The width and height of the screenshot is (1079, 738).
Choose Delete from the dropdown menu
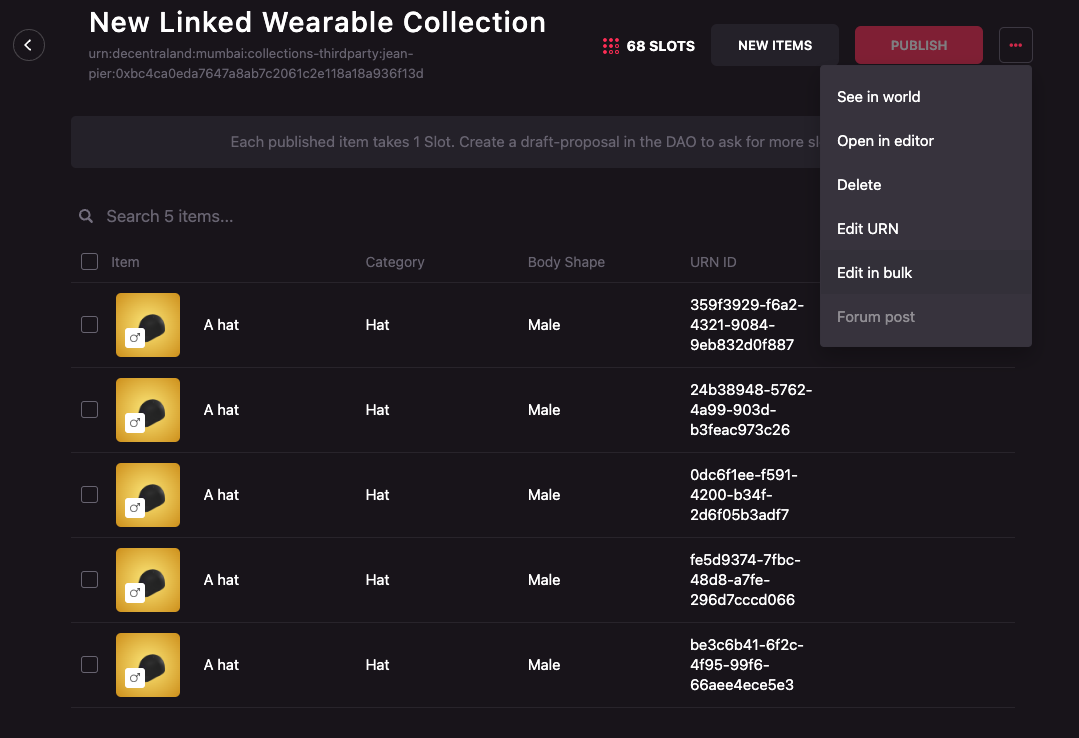859,185
